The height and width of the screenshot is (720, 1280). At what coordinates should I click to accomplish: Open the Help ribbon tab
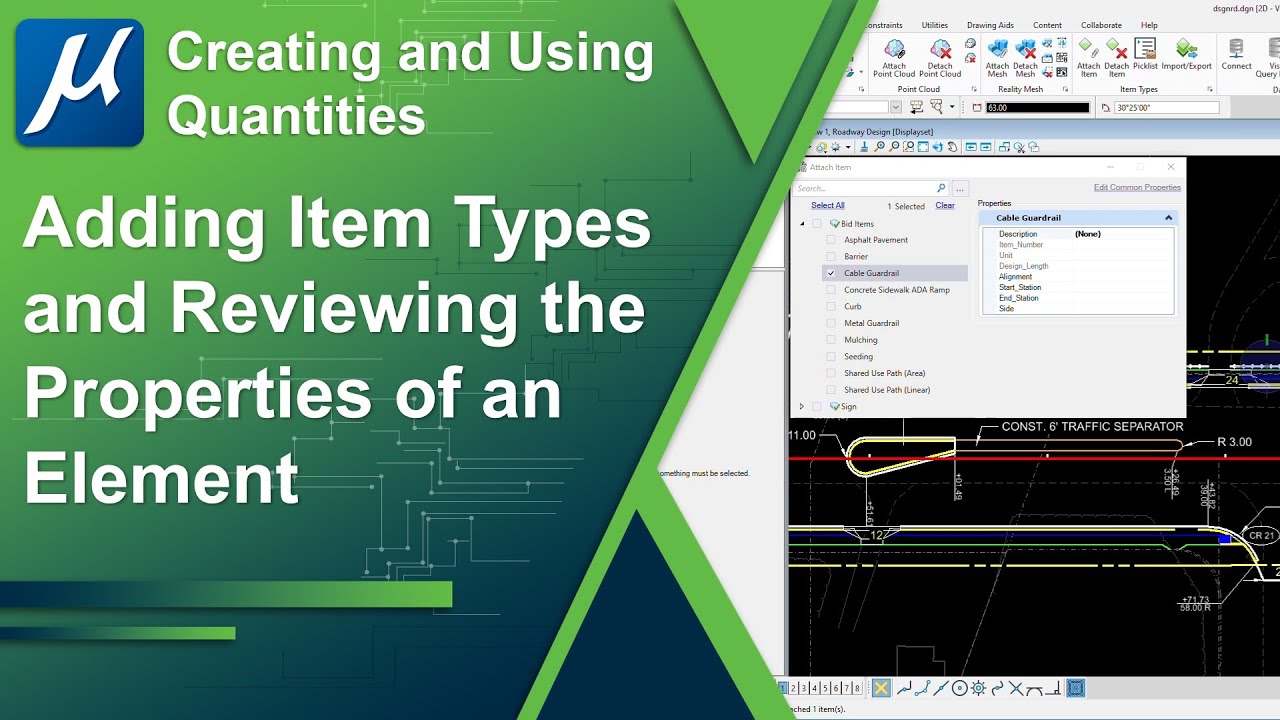click(x=1149, y=25)
